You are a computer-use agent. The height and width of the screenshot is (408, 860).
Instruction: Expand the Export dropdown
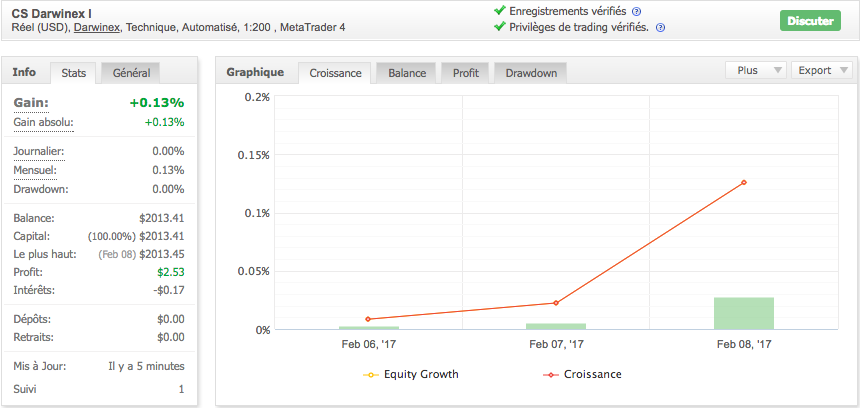822,71
